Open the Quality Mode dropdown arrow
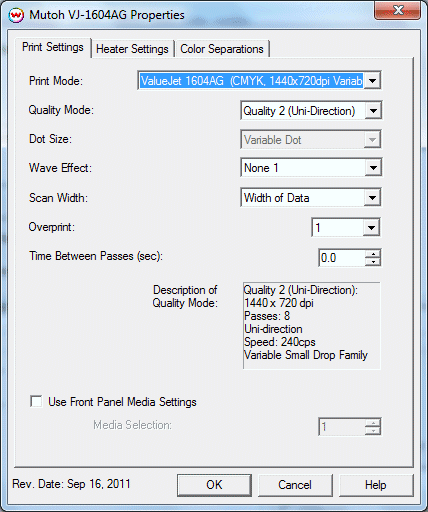Image resolution: width=428 pixels, height=512 pixels. tap(373, 111)
